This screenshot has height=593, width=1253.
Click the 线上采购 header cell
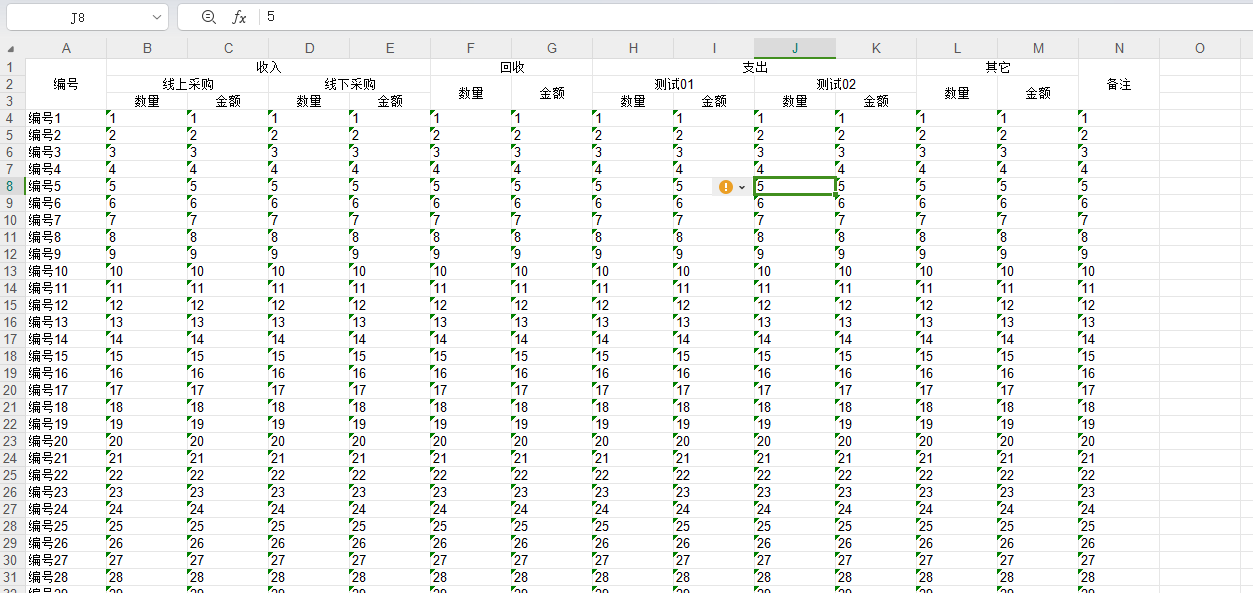188,84
